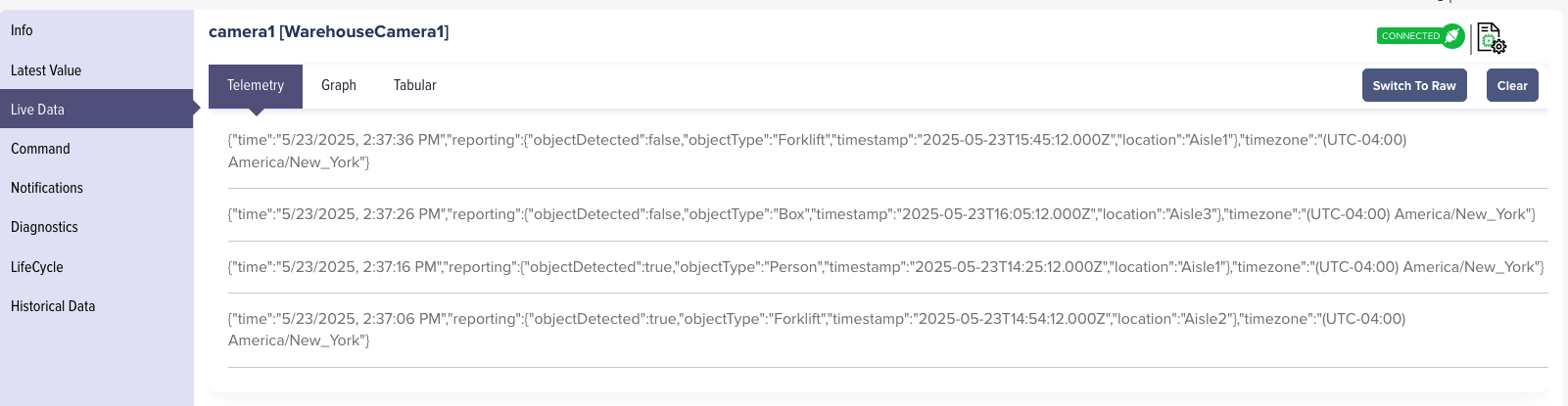Open Historical Data in the sidebar
This screenshot has height=406, width=1568.
point(53,306)
